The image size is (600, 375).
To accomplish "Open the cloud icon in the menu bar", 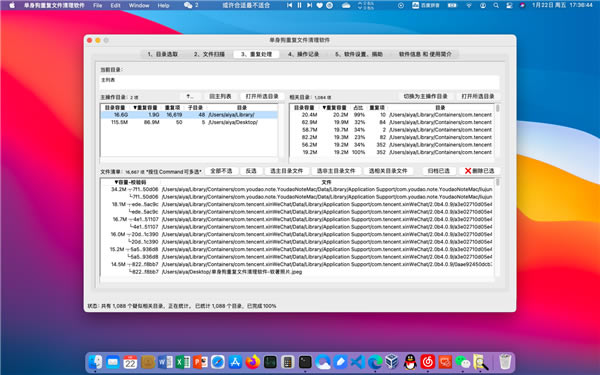I will pyautogui.click(x=346, y=5).
